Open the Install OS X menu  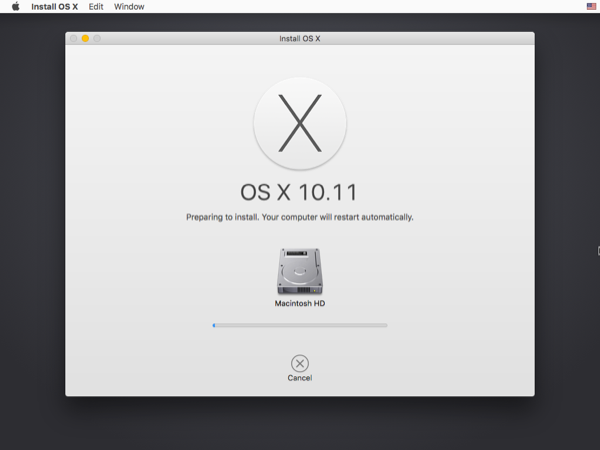[x=54, y=7]
